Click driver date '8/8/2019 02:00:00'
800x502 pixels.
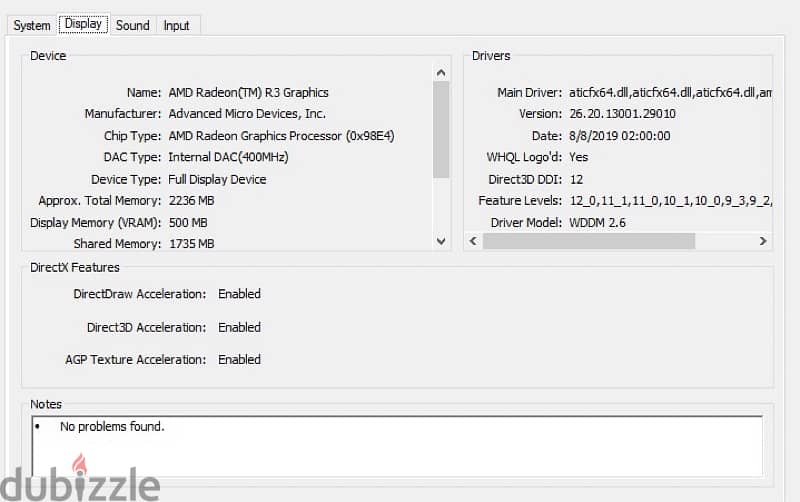(619, 136)
